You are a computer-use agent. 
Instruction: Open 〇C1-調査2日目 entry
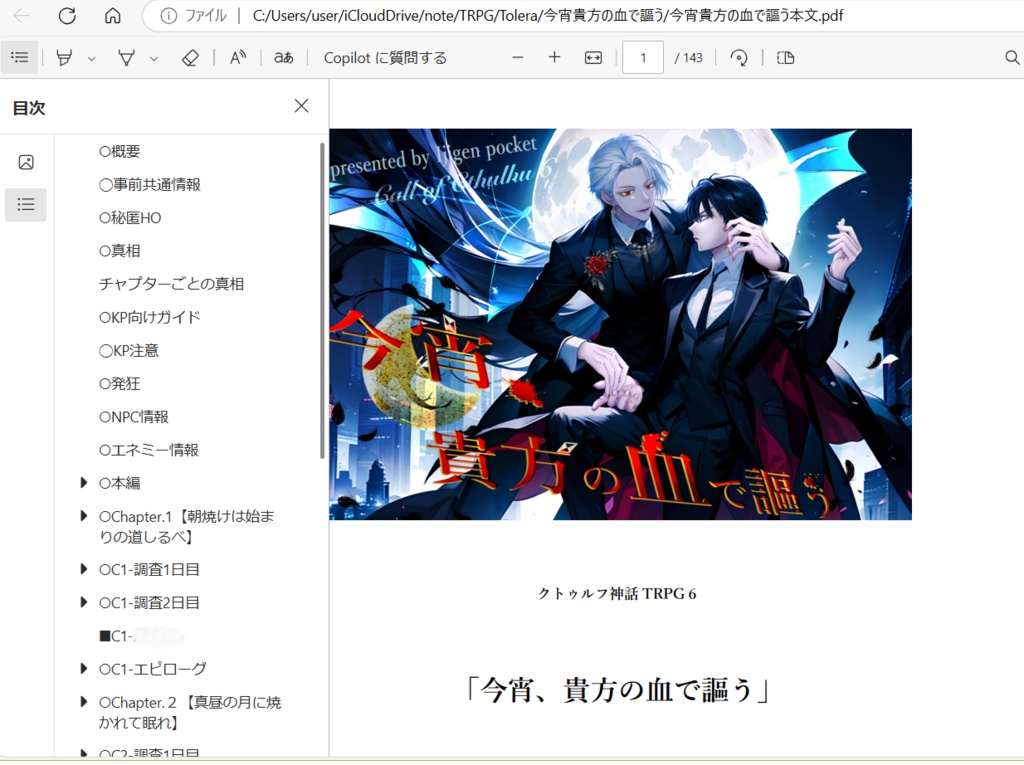point(150,602)
